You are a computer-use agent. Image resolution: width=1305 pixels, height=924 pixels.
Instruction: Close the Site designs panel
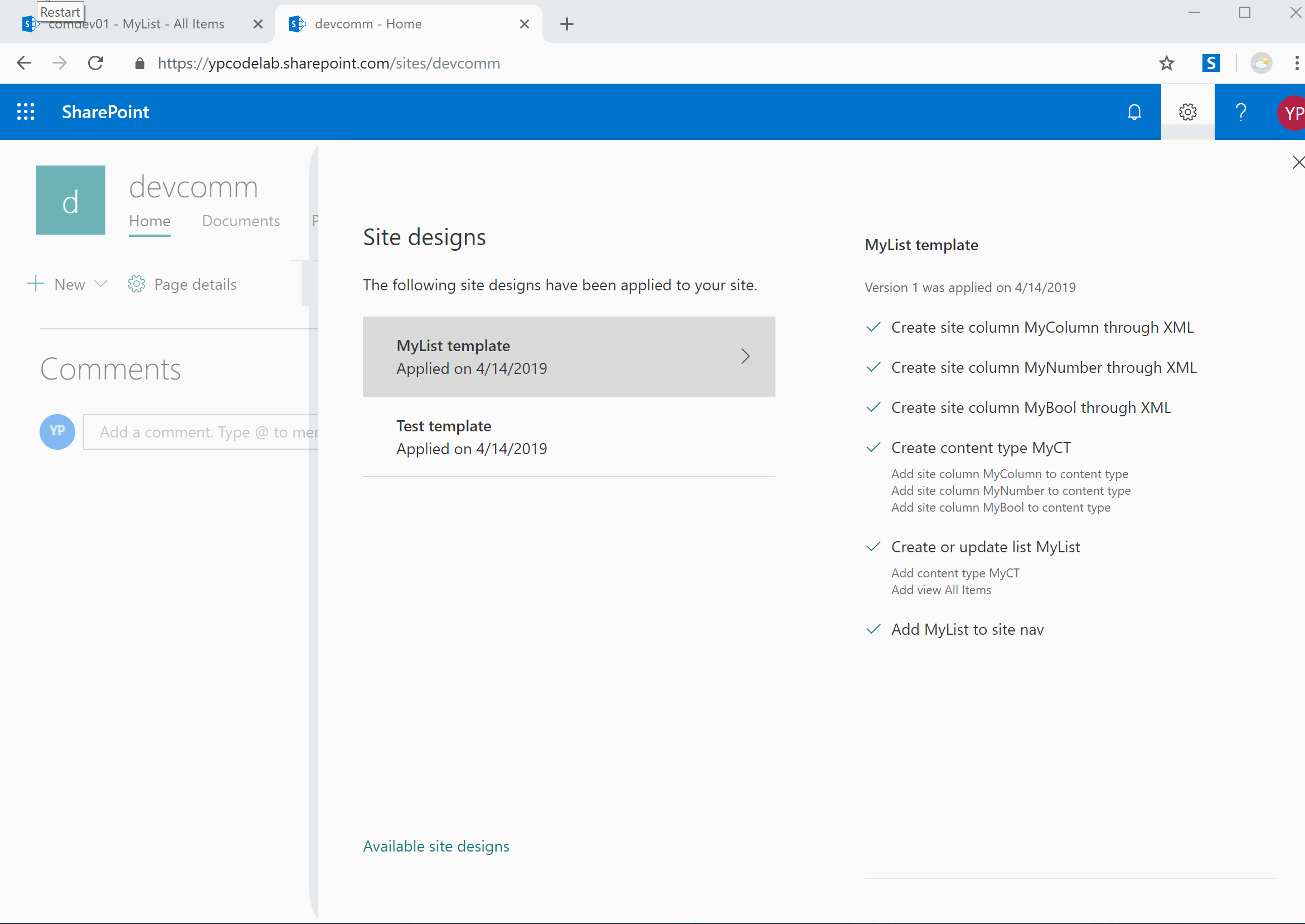coord(1298,162)
